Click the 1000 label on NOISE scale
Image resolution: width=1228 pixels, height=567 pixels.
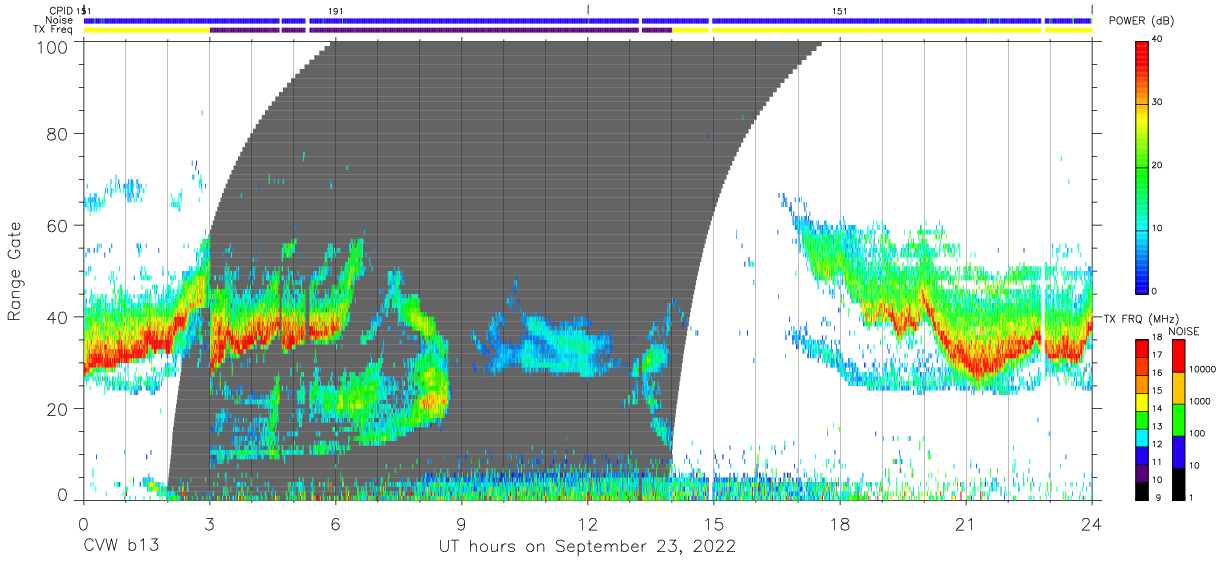1199,401
